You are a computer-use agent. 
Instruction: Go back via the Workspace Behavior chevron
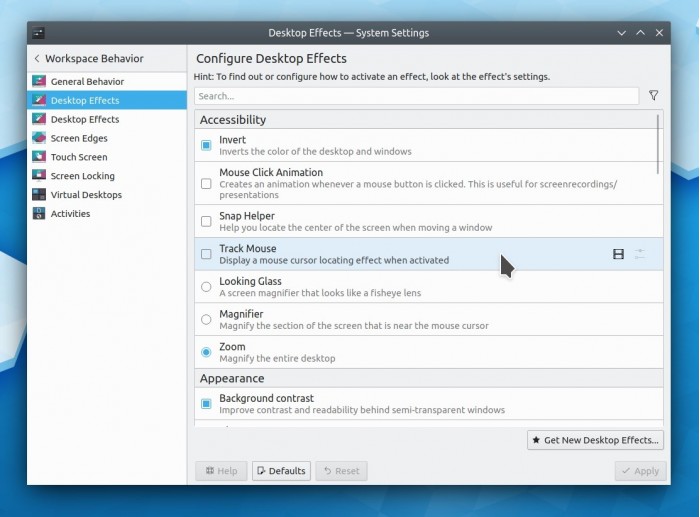tap(37, 59)
